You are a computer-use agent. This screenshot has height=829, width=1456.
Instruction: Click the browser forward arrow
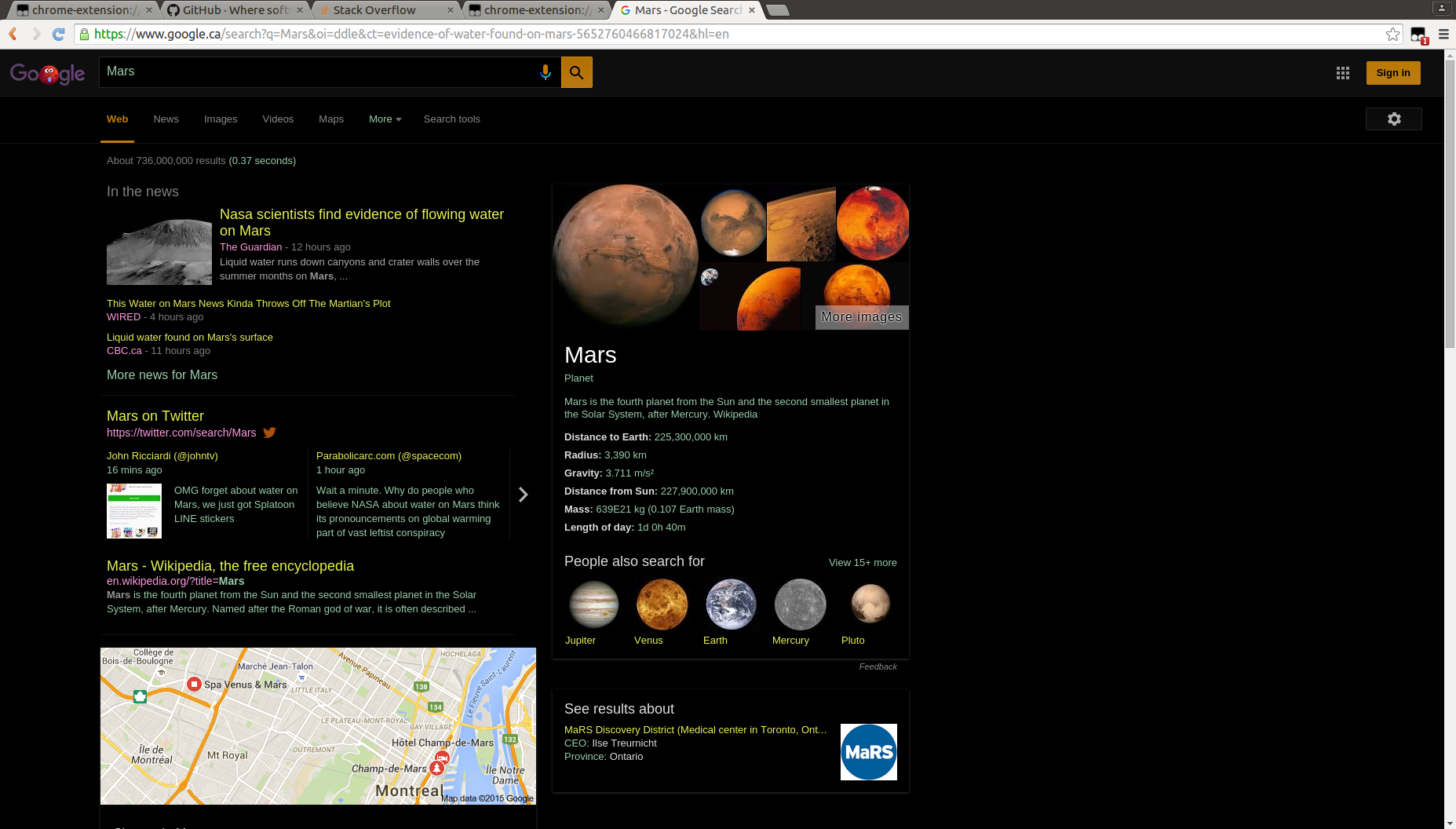pyautogui.click(x=36, y=34)
